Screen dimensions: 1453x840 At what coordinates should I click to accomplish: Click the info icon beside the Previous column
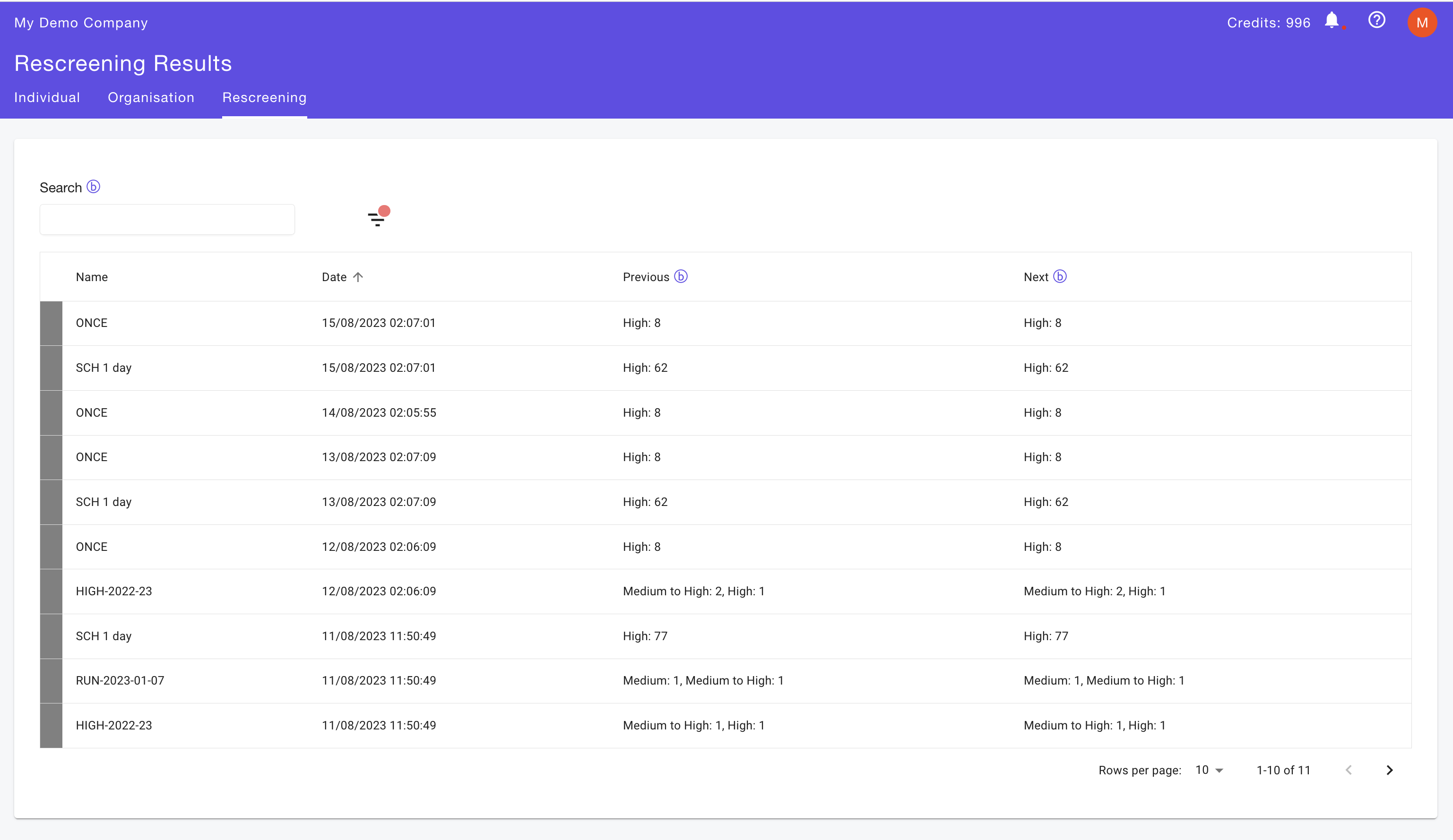pyautogui.click(x=681, y=276)
